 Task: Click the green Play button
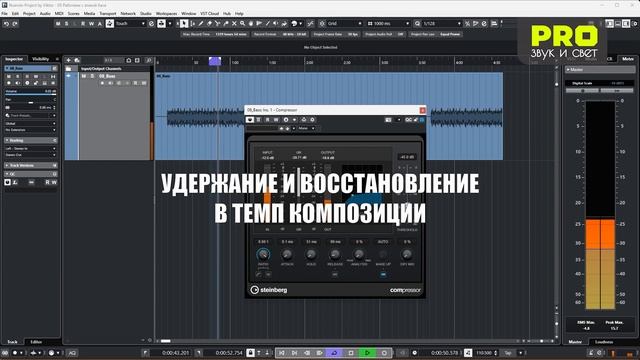[367, 353]
